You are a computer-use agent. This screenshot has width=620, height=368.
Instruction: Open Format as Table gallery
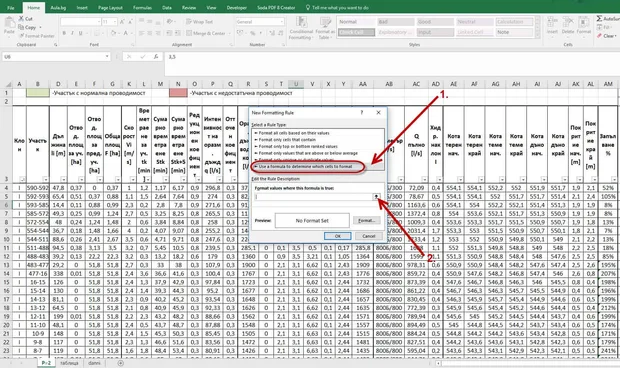click(325, 28)
